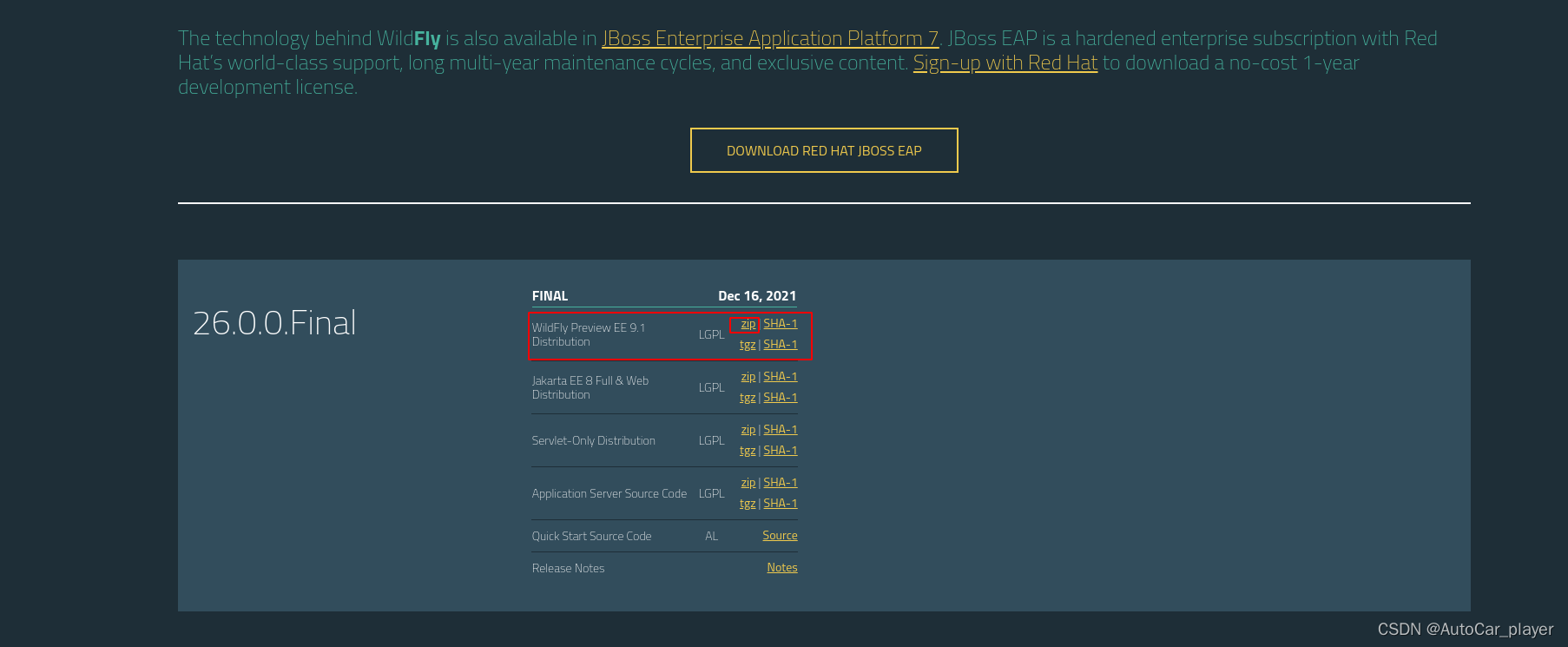Select the Servlet-Only Distribution label
This screenshot has height=647, width=1568.
pos(594,441)
